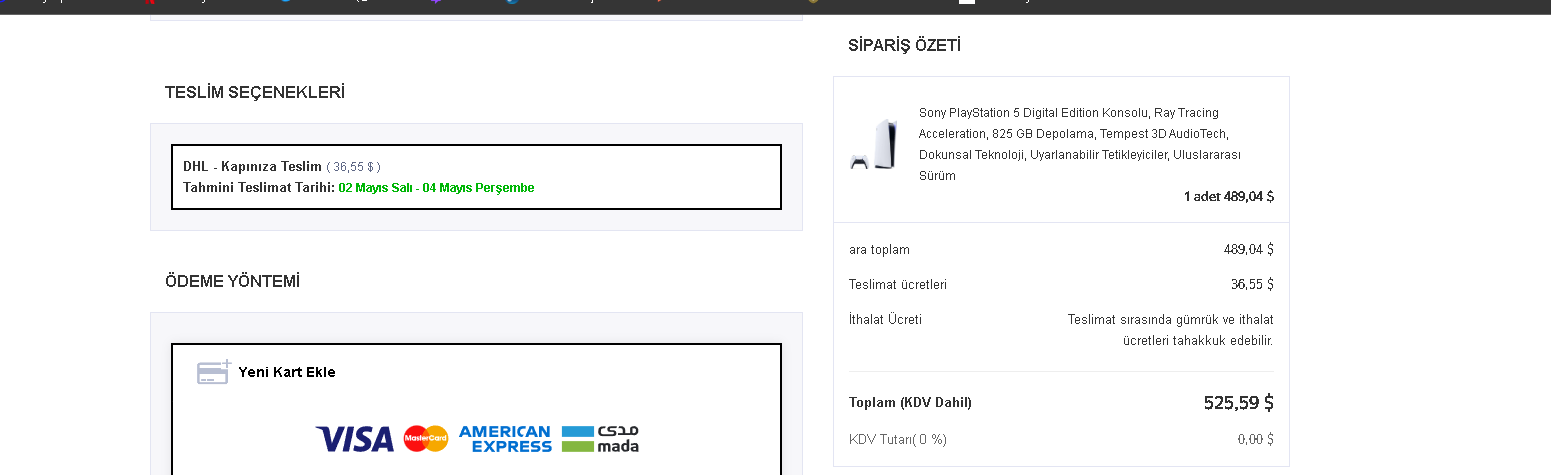The width and height of the screenshot is (1551, 475).
Task: Open the PlayStation 5 product thumbnail
Action: 873,144
